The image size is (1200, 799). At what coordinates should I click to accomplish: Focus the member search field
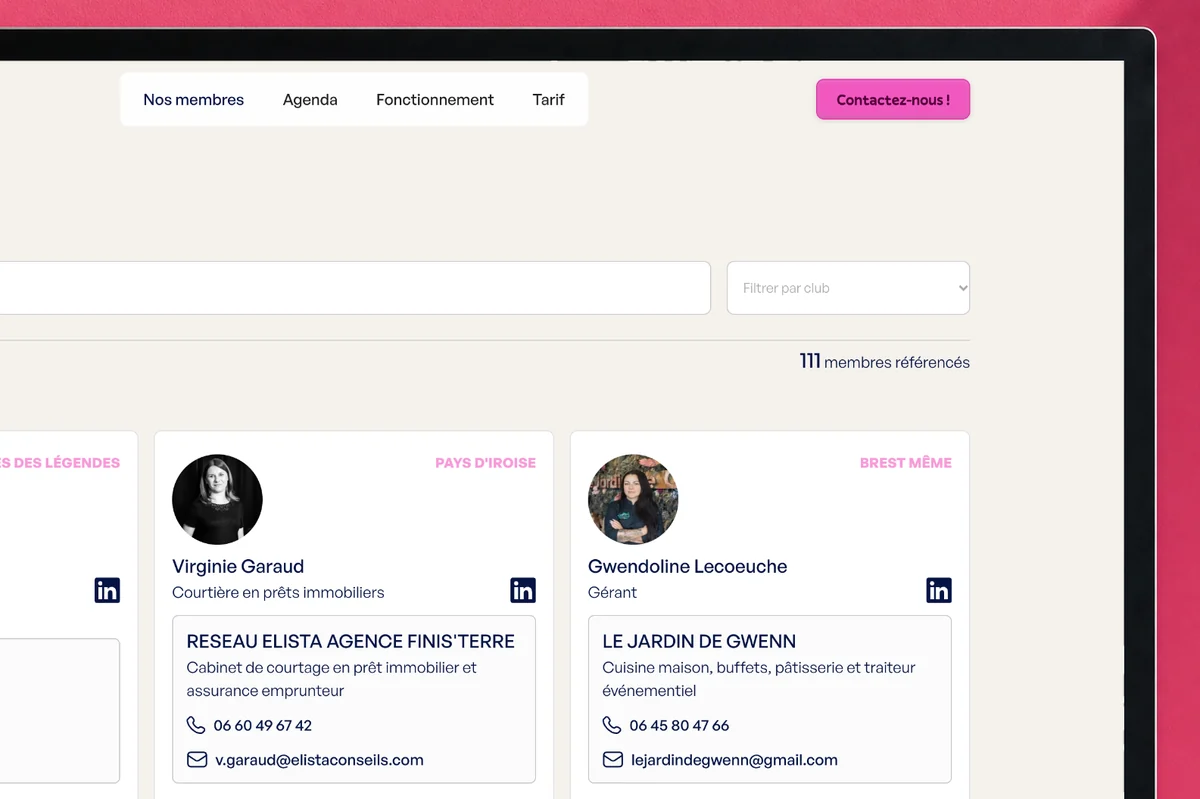click(355, 288)
